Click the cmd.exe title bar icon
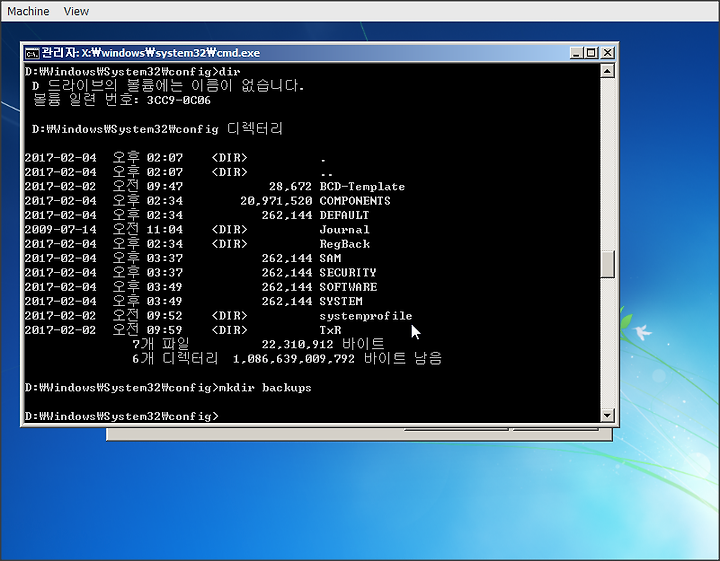 point(32,53)
